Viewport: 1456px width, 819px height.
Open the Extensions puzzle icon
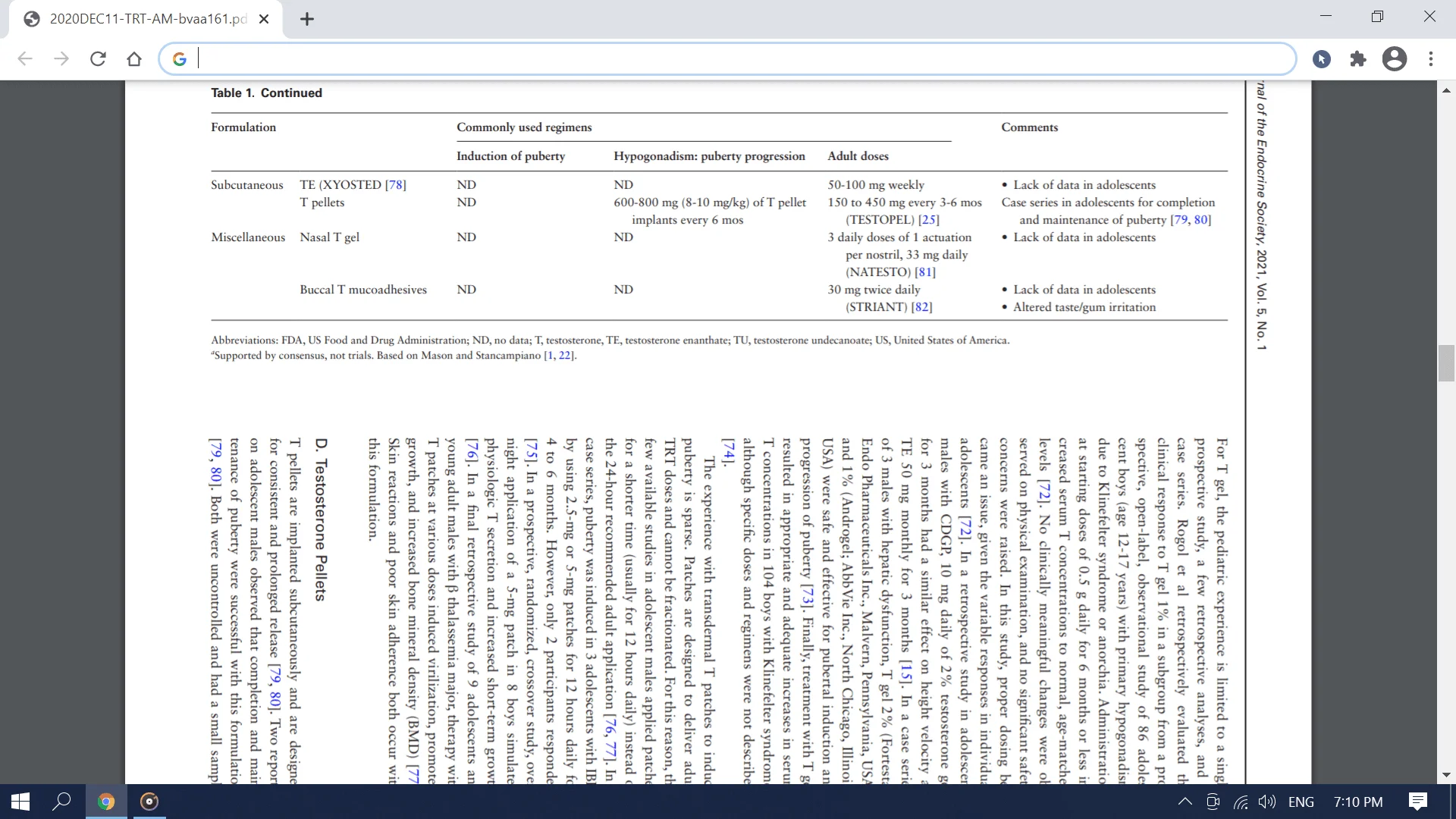pyautogui.click(x=1358, y=59)
